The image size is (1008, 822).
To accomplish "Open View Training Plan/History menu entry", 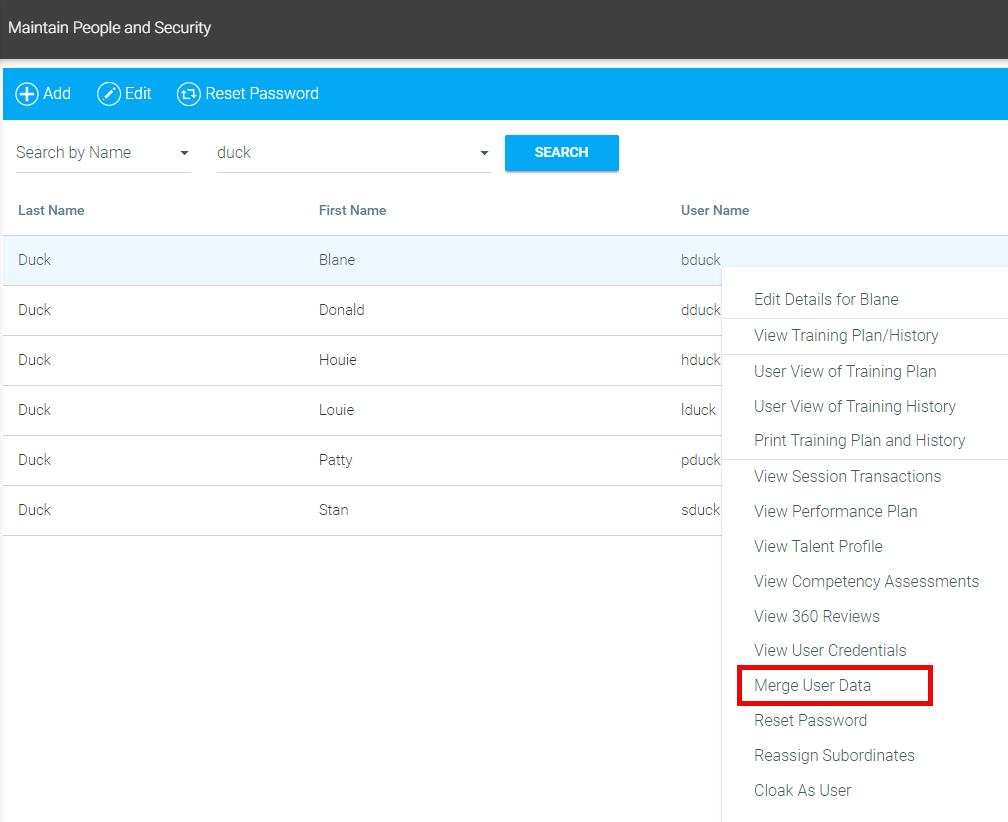I will click(846, 335).
